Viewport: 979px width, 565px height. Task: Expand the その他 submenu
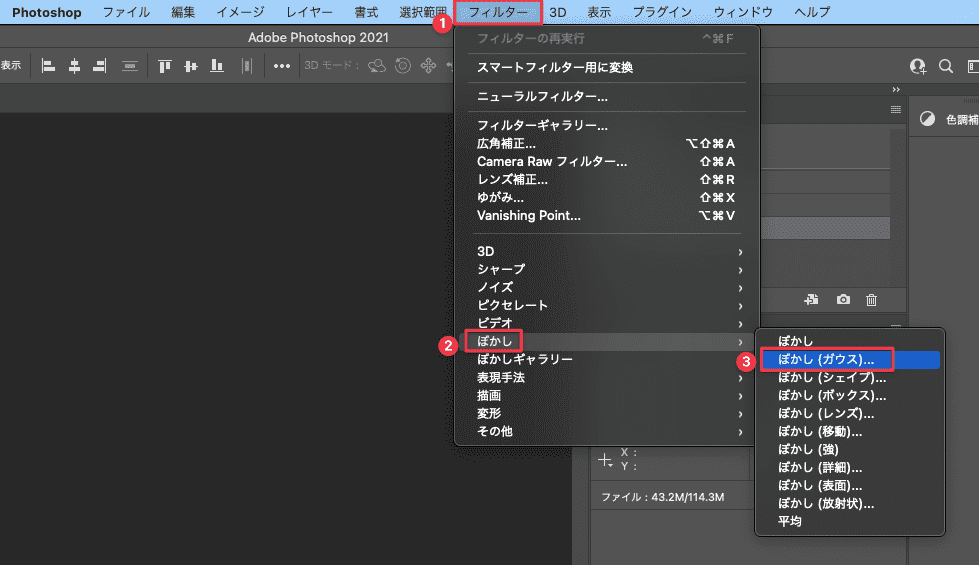click(607, 431)
